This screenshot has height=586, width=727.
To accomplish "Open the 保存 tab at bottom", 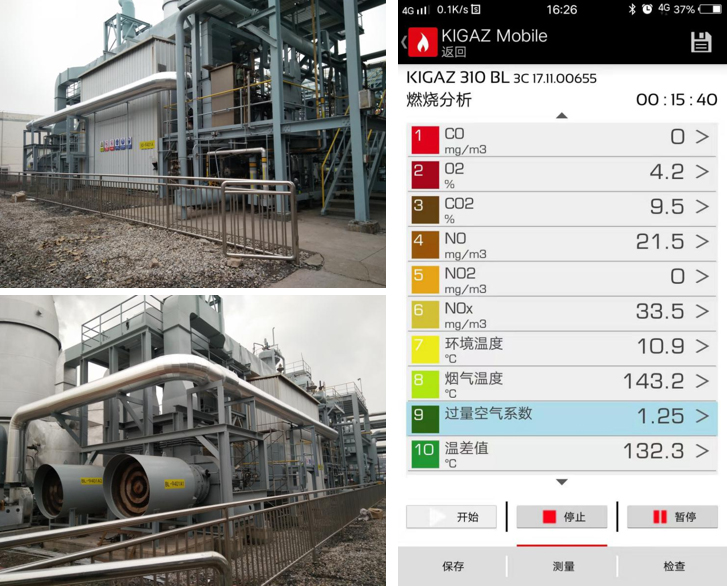I will coord(453,566).
